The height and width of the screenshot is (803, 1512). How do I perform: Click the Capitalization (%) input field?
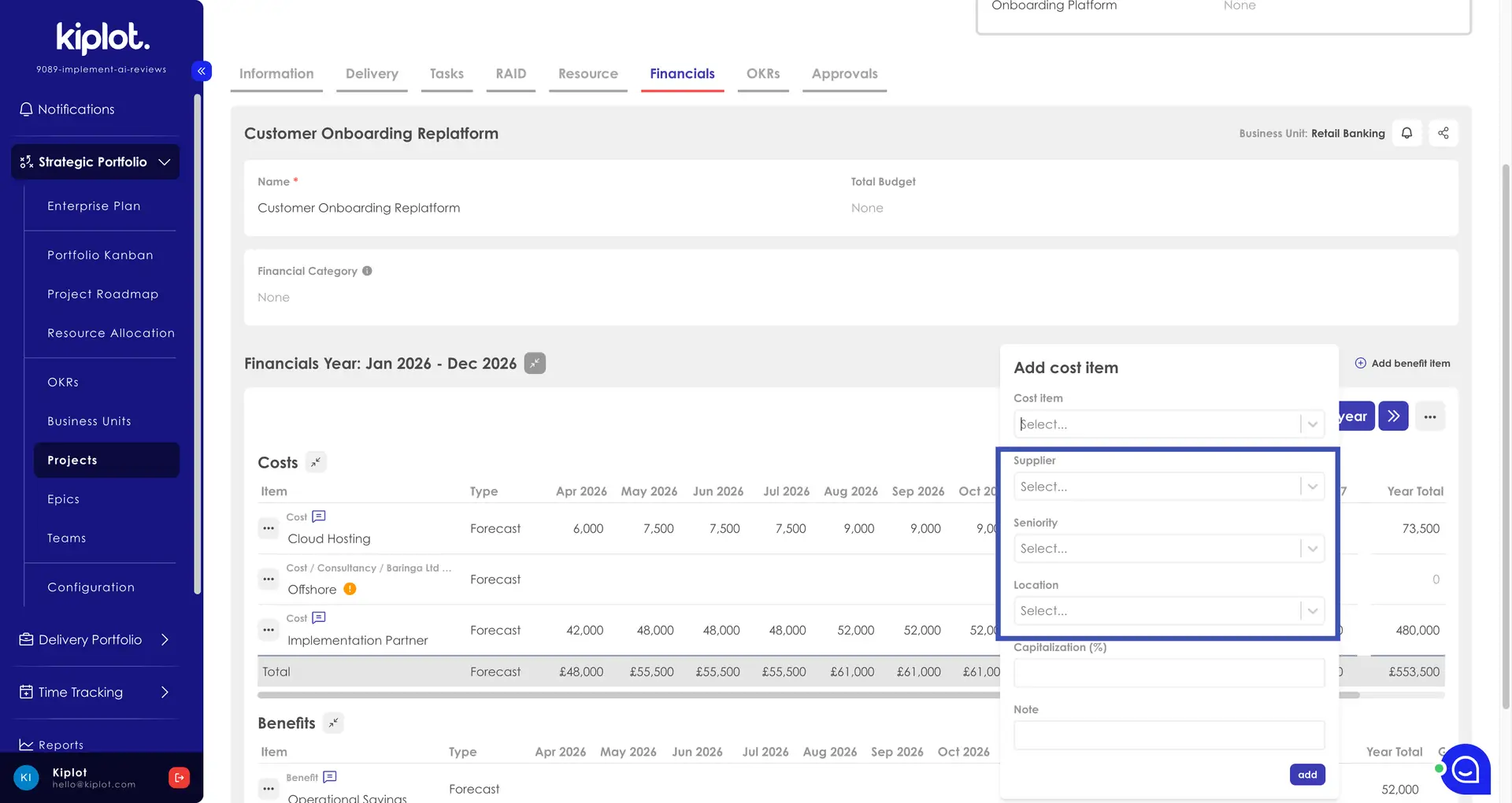point(1169,673)
